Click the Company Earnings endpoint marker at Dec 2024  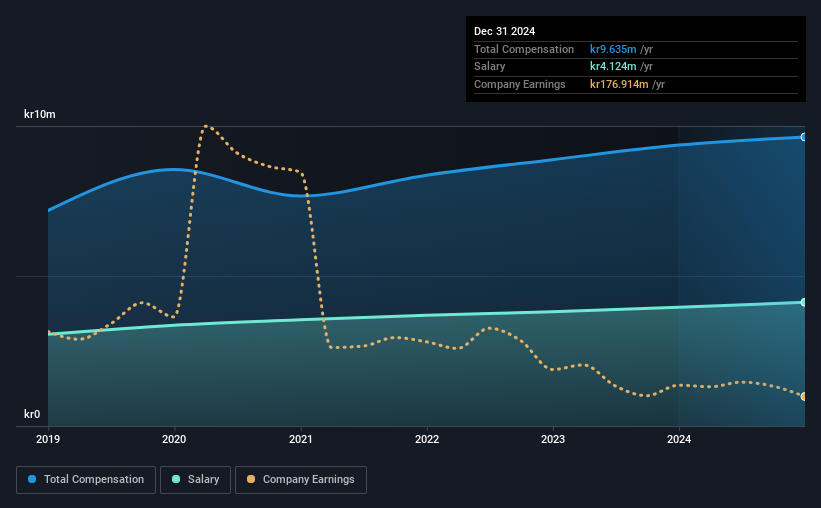point(804,396)
